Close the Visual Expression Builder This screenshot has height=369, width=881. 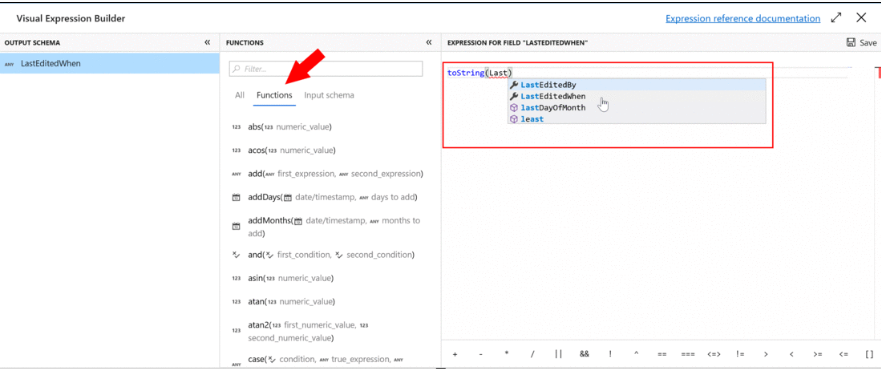coord(861,18)
